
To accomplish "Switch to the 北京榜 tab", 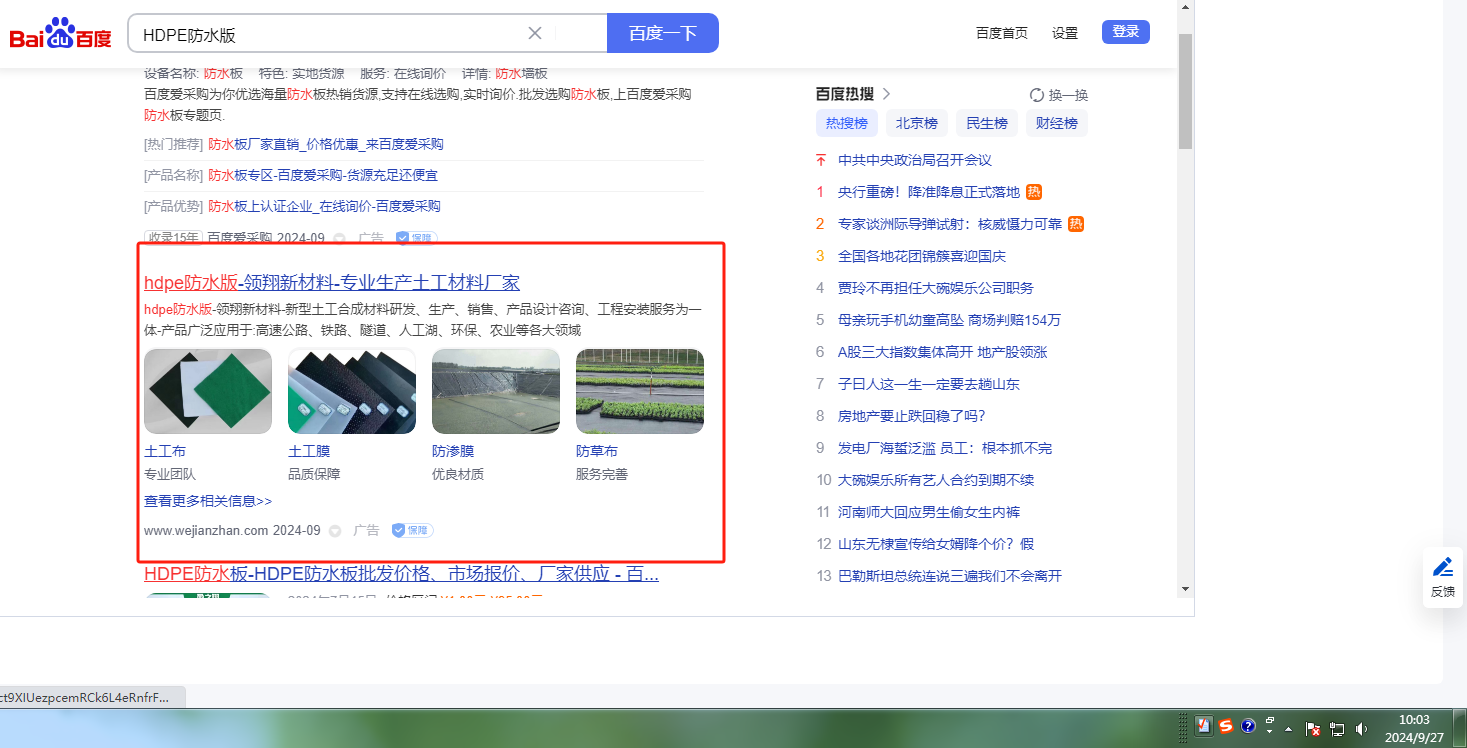I will click(916, 124).
